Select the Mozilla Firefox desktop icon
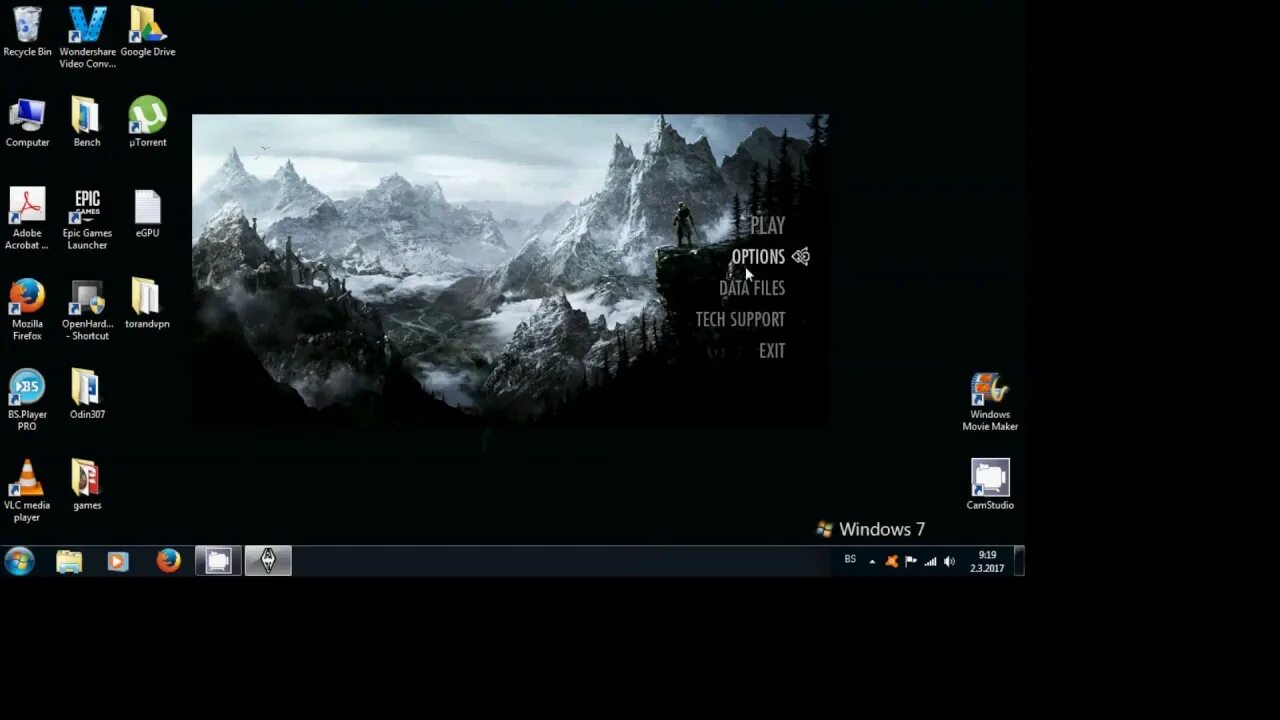Screen dimensions: 1280x720 click(27, 310)
